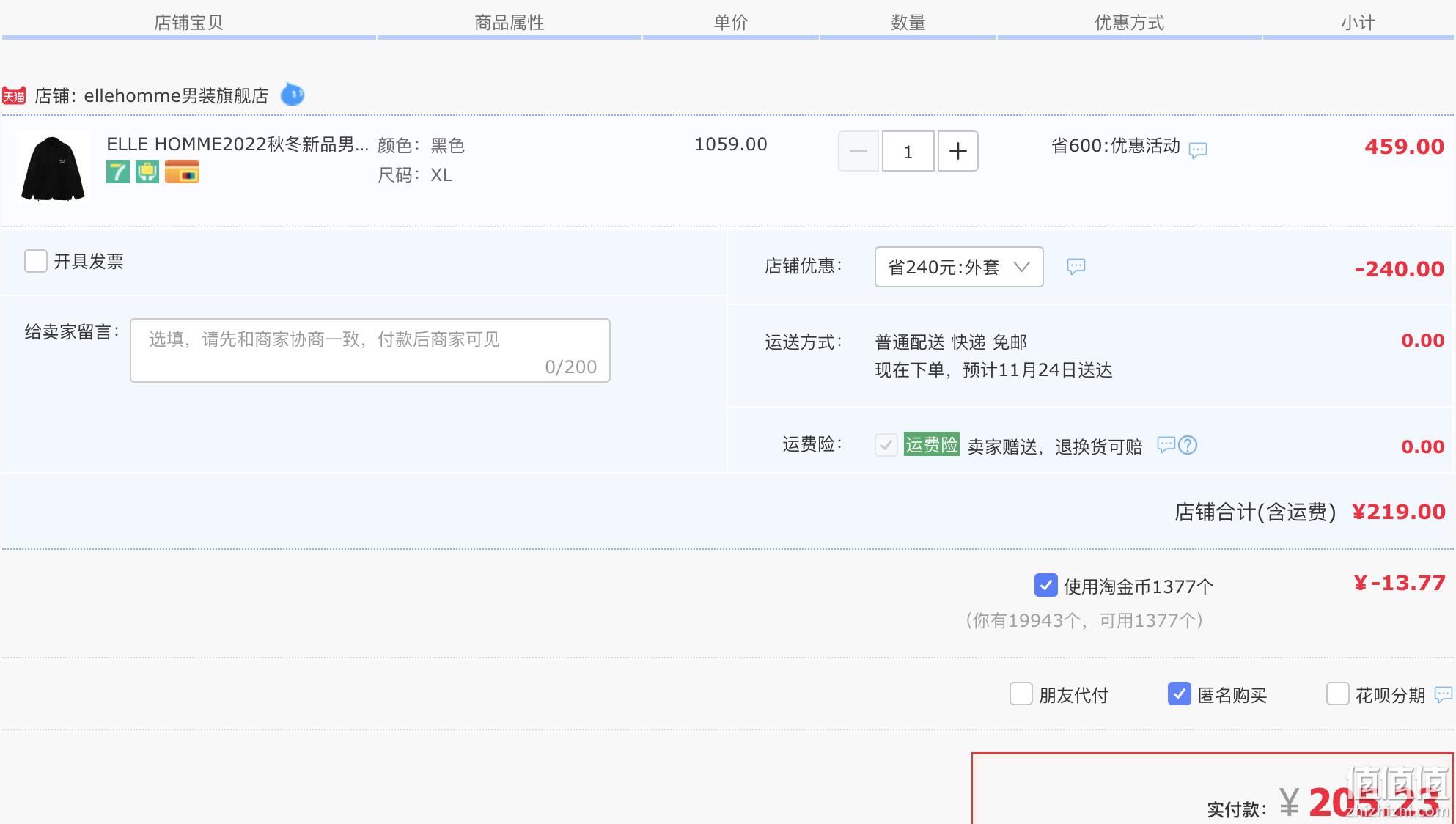Open comment bubble beside 省600 promotion
The width and height of the screenshot is (1456, 824).
(x=1198, y=150)
